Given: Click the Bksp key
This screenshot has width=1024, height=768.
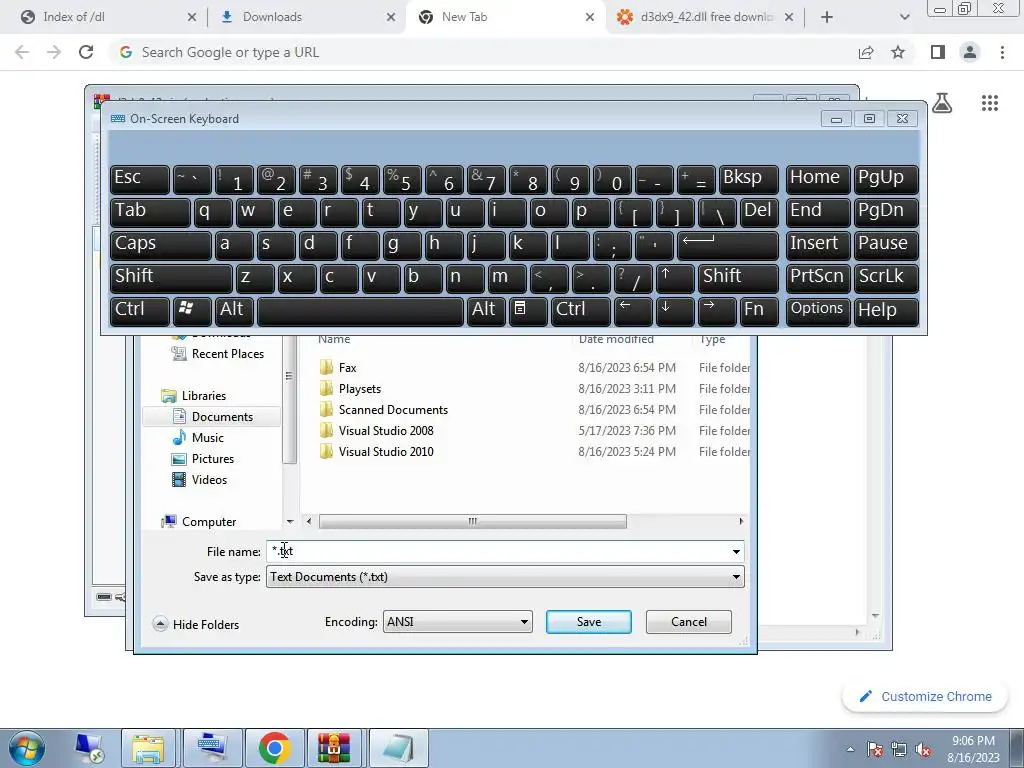Looking at the screenshot, I should click(x=748, y=178).
